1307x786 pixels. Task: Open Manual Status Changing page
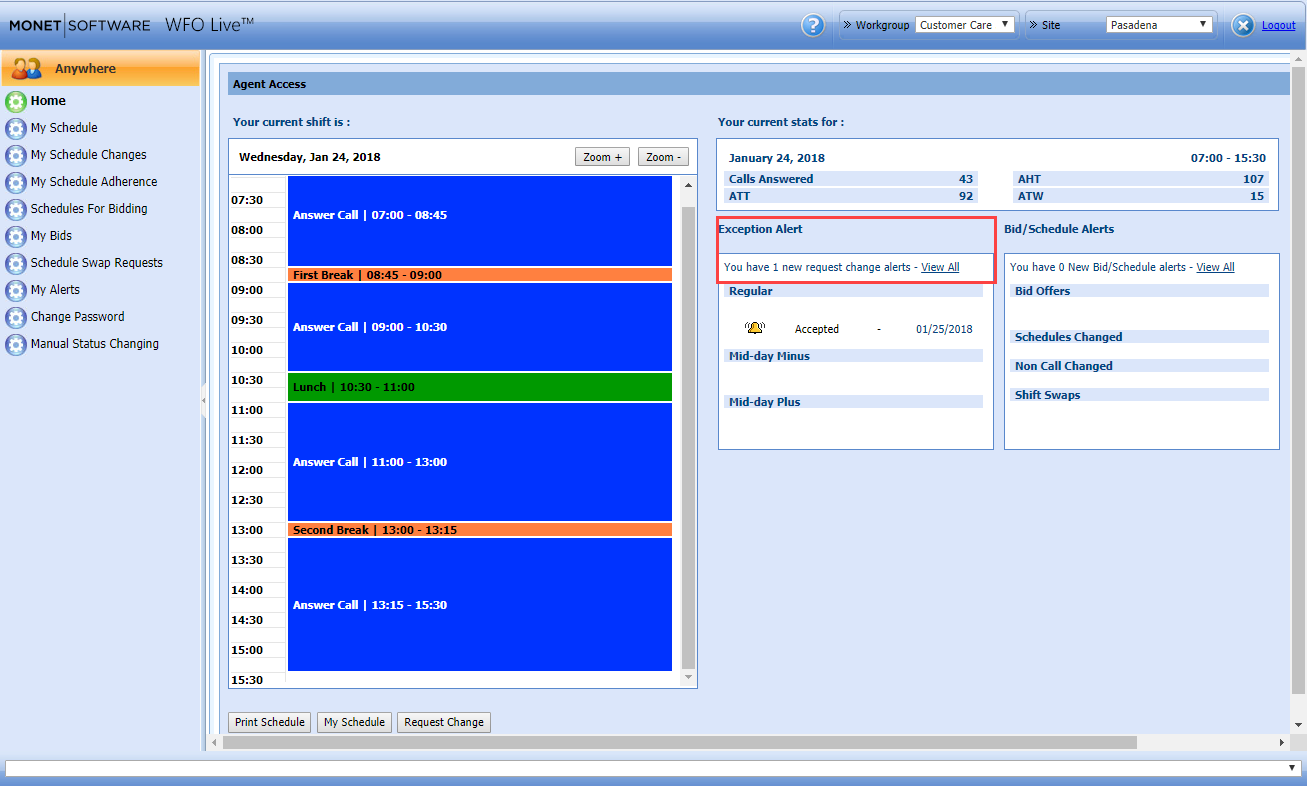click(94, 344)
